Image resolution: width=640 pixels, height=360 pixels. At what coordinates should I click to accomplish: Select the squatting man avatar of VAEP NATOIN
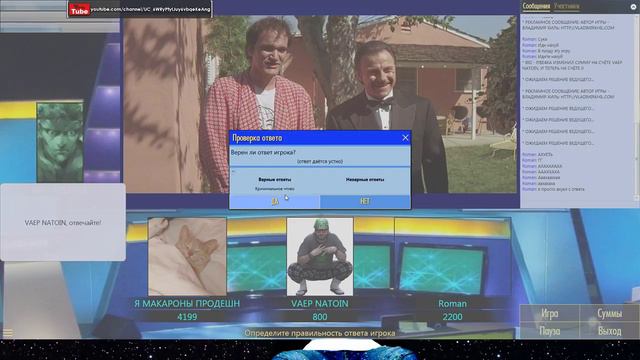pyautogui.click(x=320, y=256)
